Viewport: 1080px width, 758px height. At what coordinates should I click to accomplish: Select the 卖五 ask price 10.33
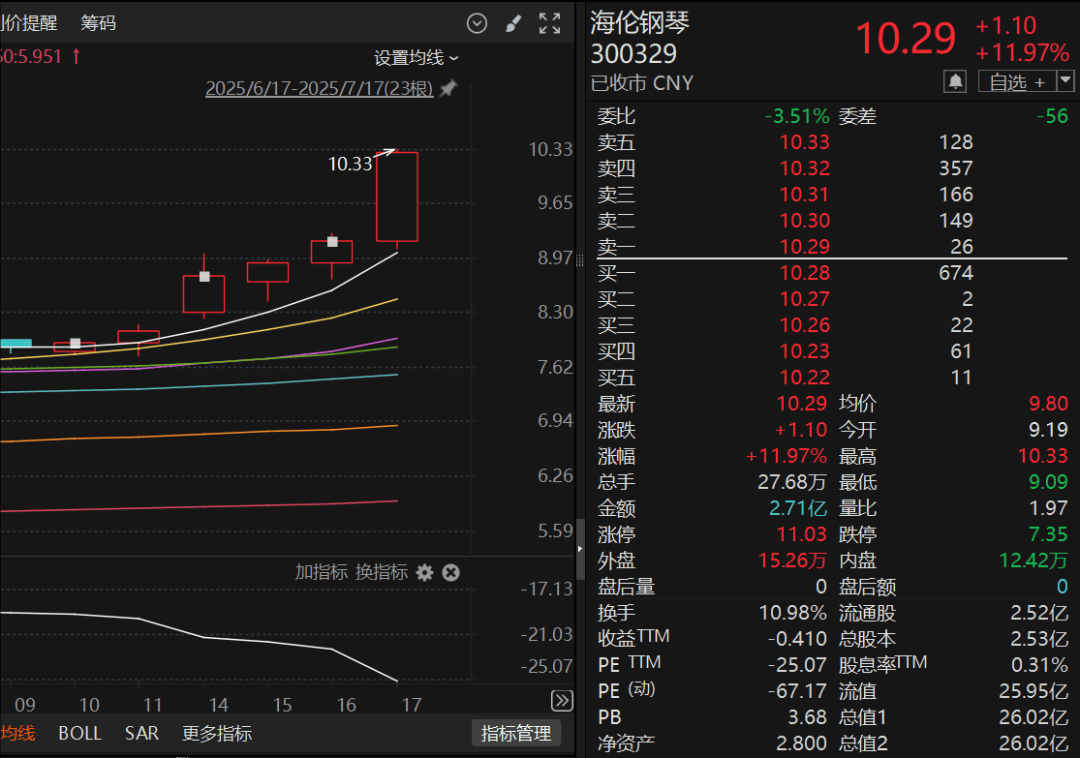coord(804,142)
